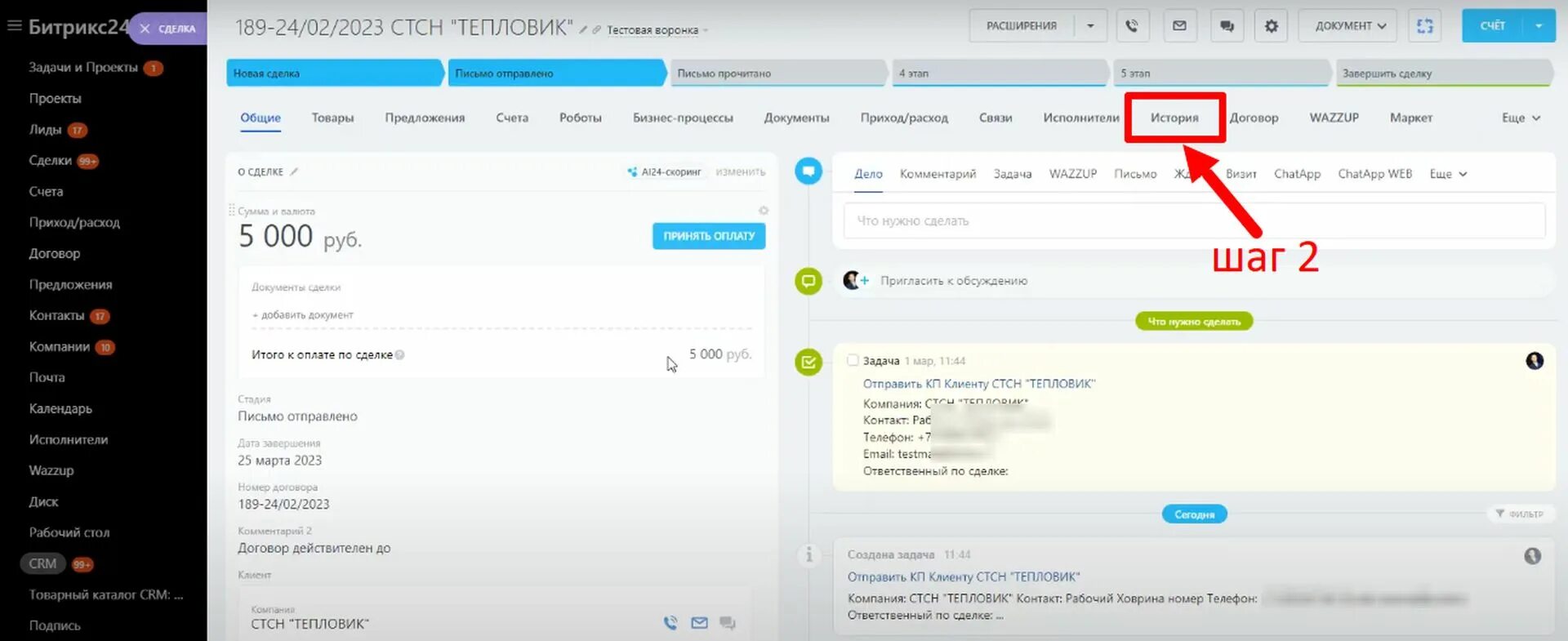1568x641 pixels.
Task: Open Контакты in left sidebar
Action: click(56, 316)
